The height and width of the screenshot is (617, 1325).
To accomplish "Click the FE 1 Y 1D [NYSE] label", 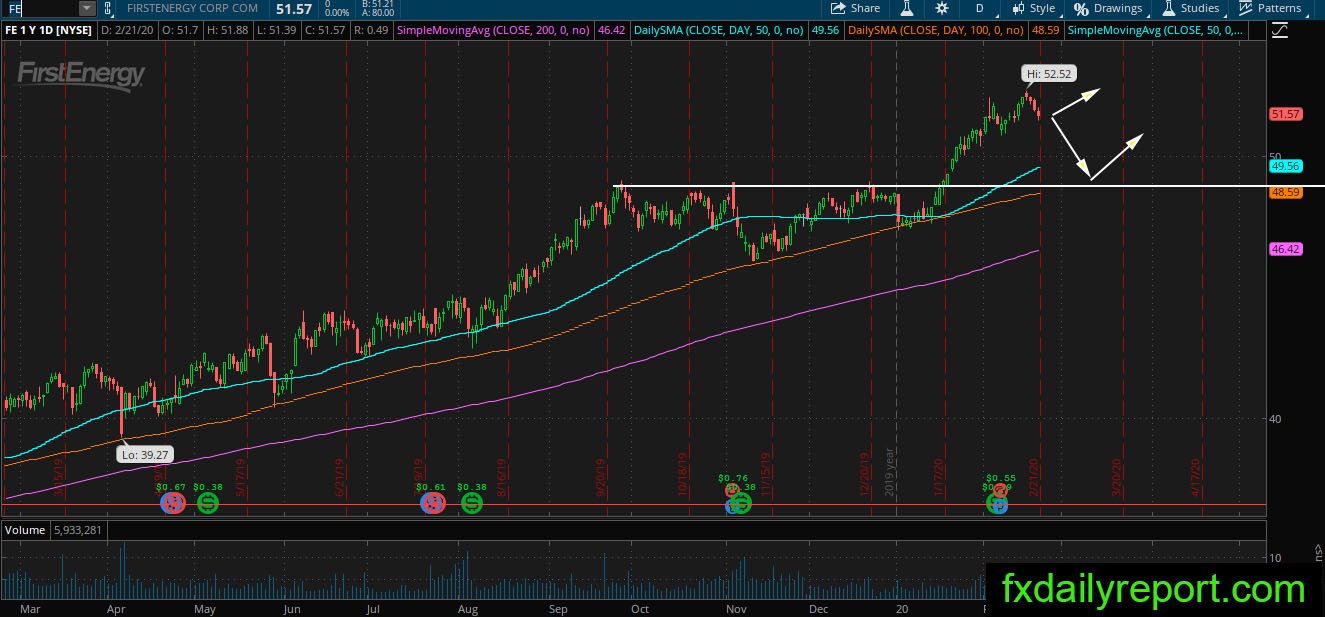I will click(x=48, y=31).
